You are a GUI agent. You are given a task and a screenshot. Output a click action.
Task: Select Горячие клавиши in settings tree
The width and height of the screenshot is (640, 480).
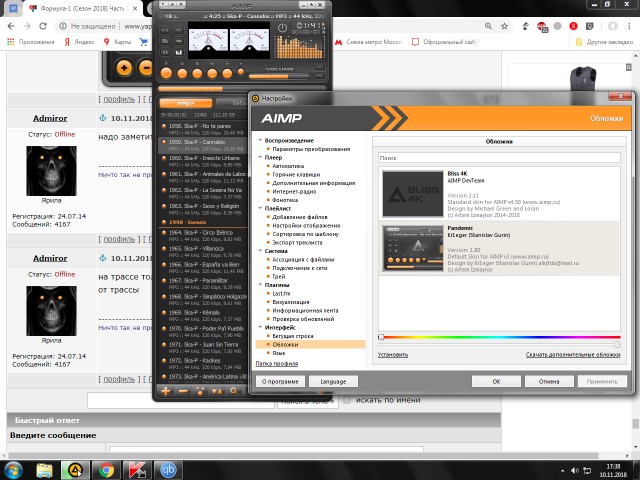click(x=296, y=174)
